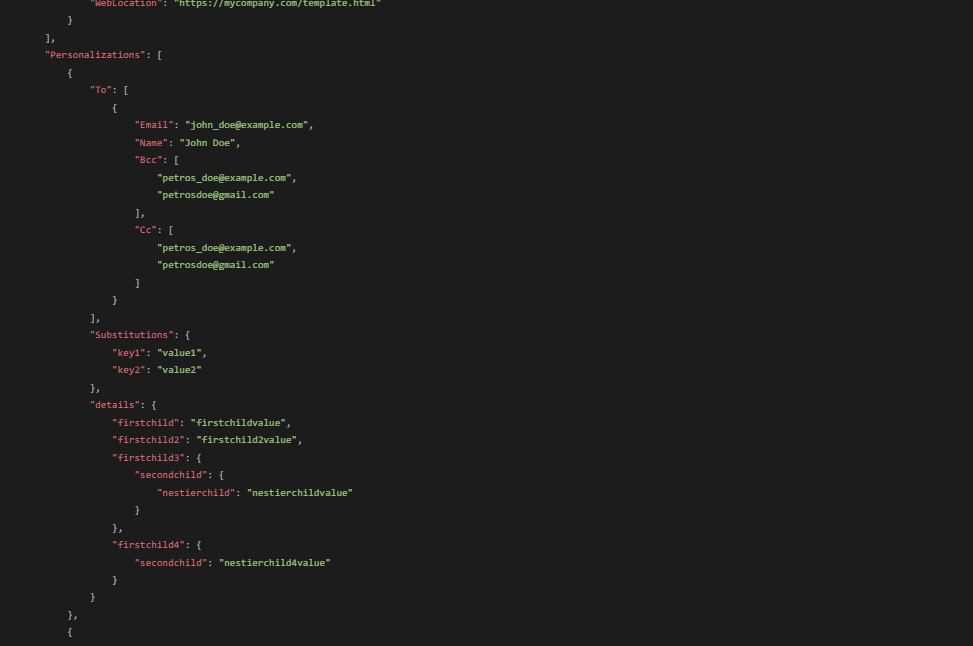Click the "nestierchildvalue" string
Viewport: 973px width, 646px height.
coord(299,493)
